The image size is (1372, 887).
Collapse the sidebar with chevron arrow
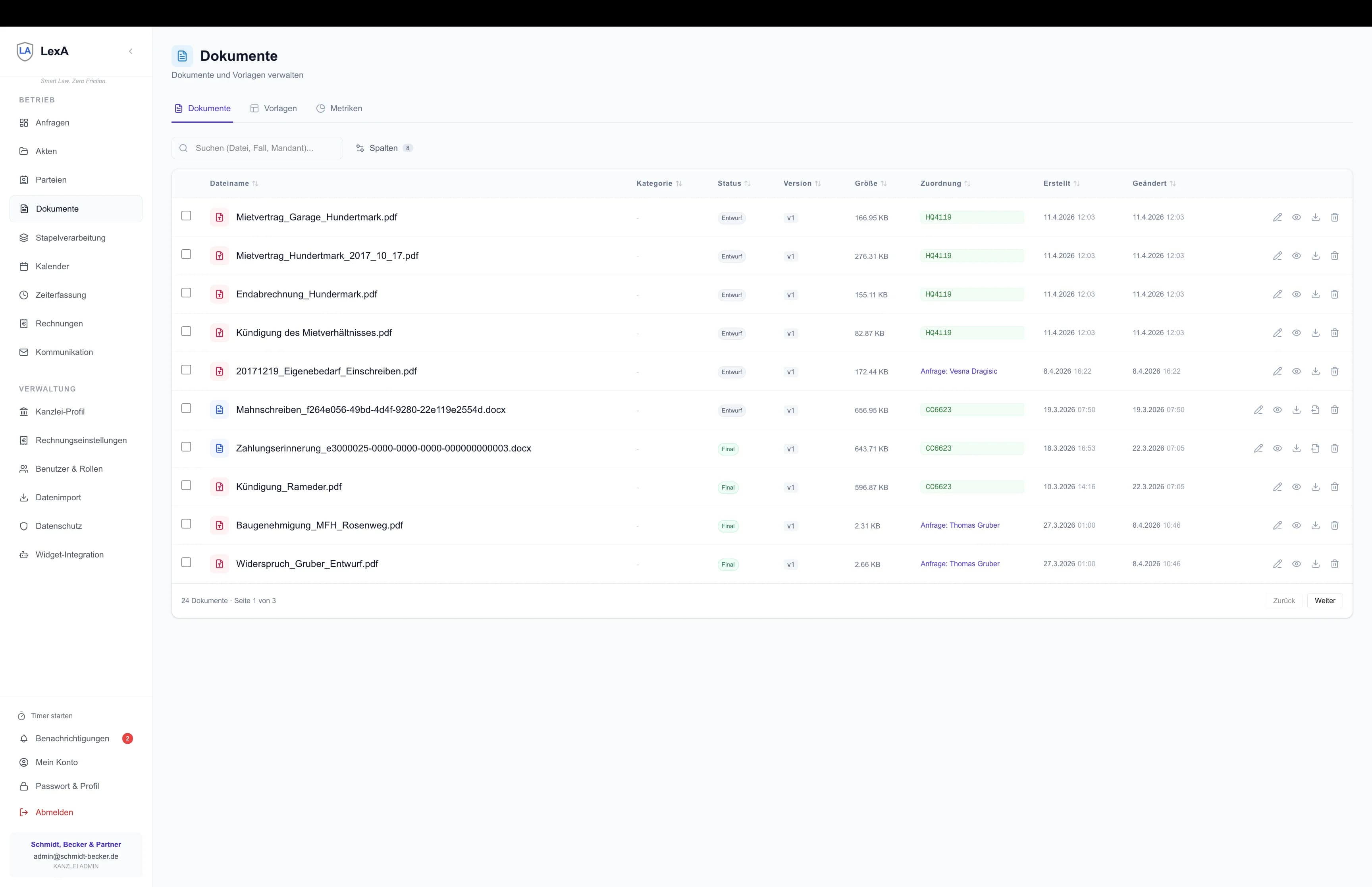tap(131, 51)
